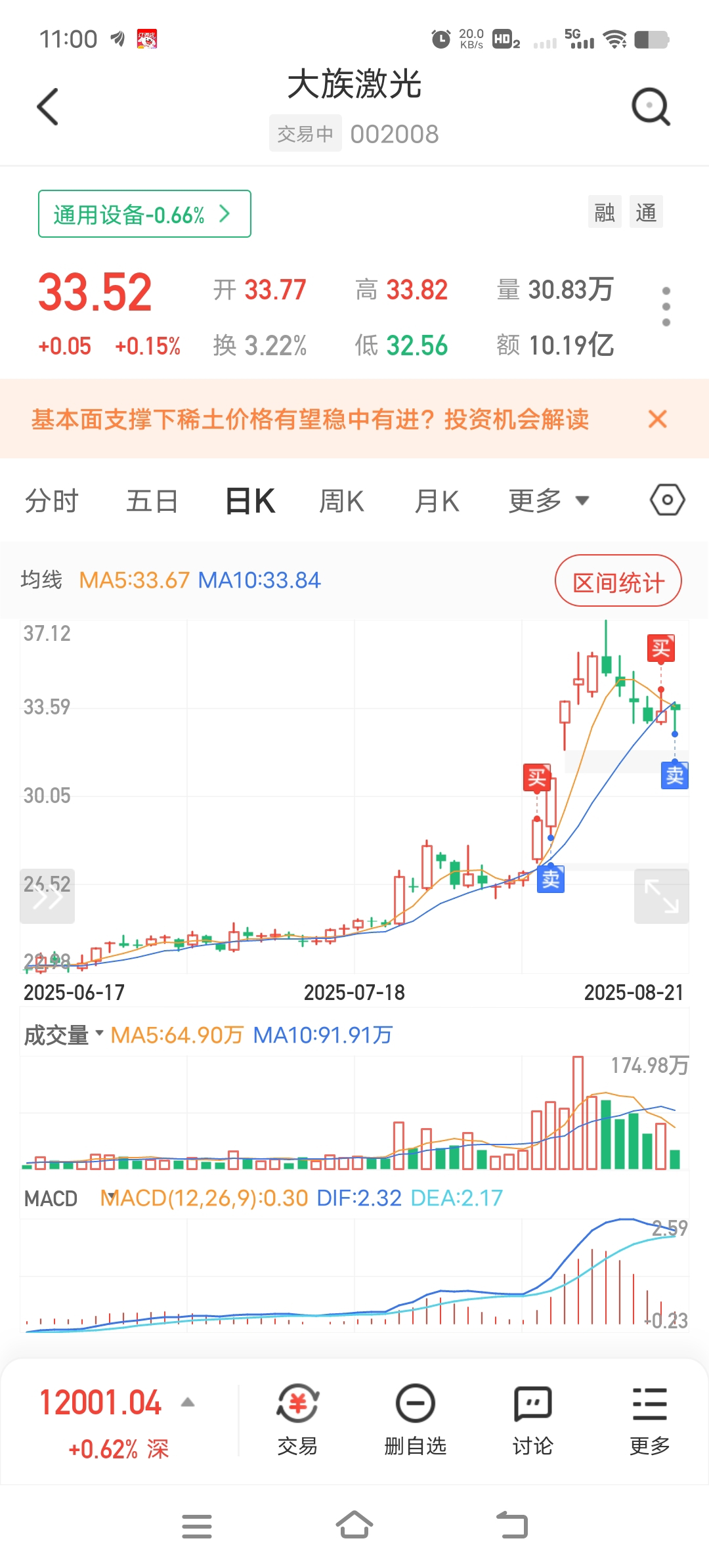Open the 成交量 indicator dropdown
The height and width of the screenshot is (1568, 709).
(x=64, y=1035)
